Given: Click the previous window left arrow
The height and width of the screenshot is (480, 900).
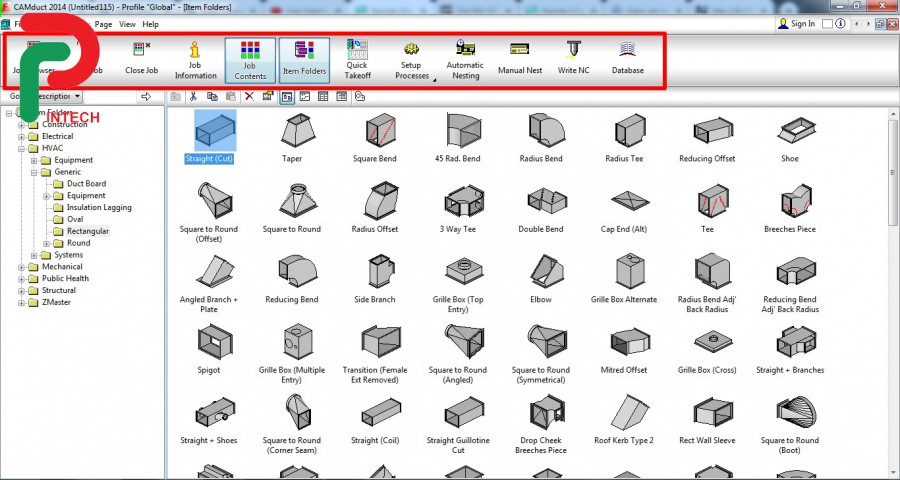Looking at the screenshot, I should [x=856, y=24].
